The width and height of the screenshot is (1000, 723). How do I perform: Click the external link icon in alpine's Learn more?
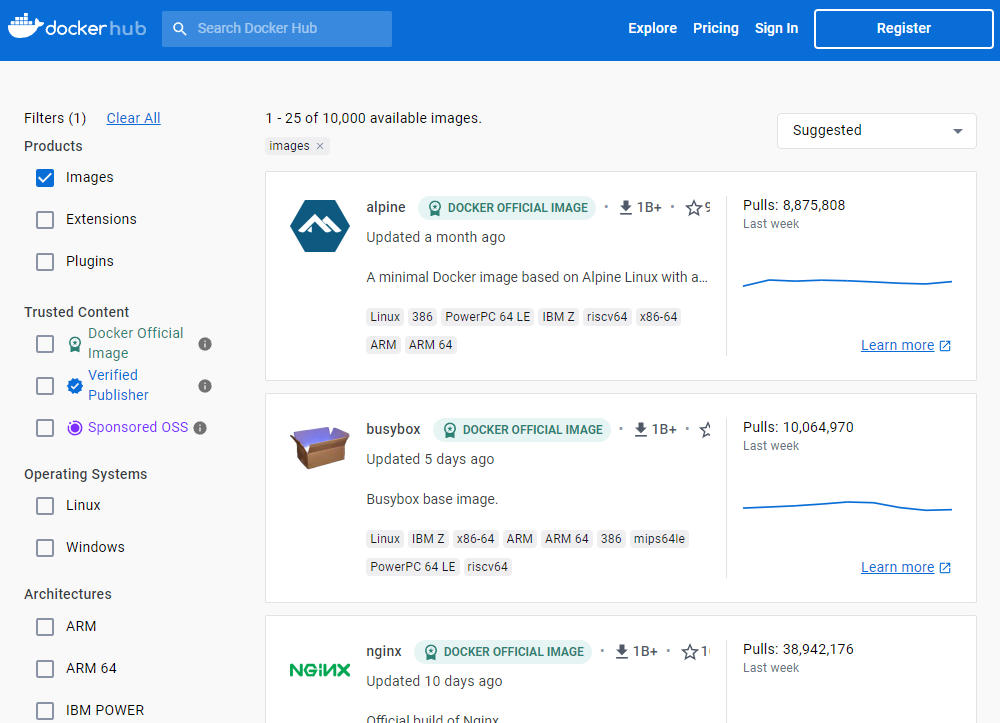[945, 346]
